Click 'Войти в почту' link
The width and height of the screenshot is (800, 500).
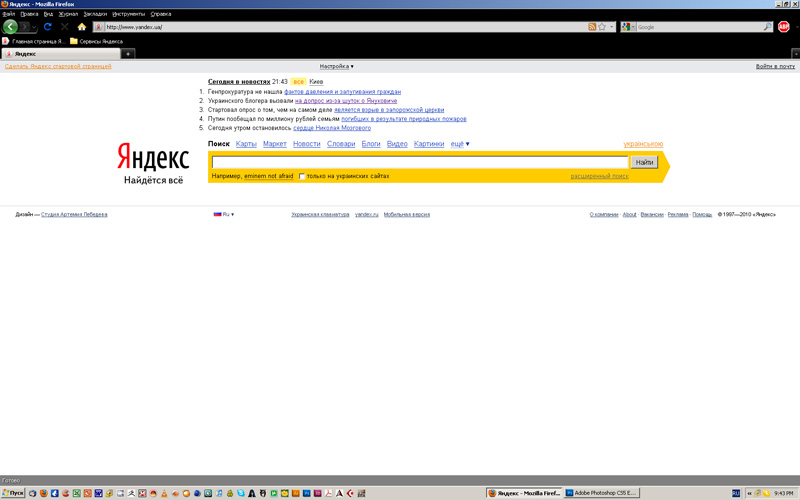coord(775,66)
